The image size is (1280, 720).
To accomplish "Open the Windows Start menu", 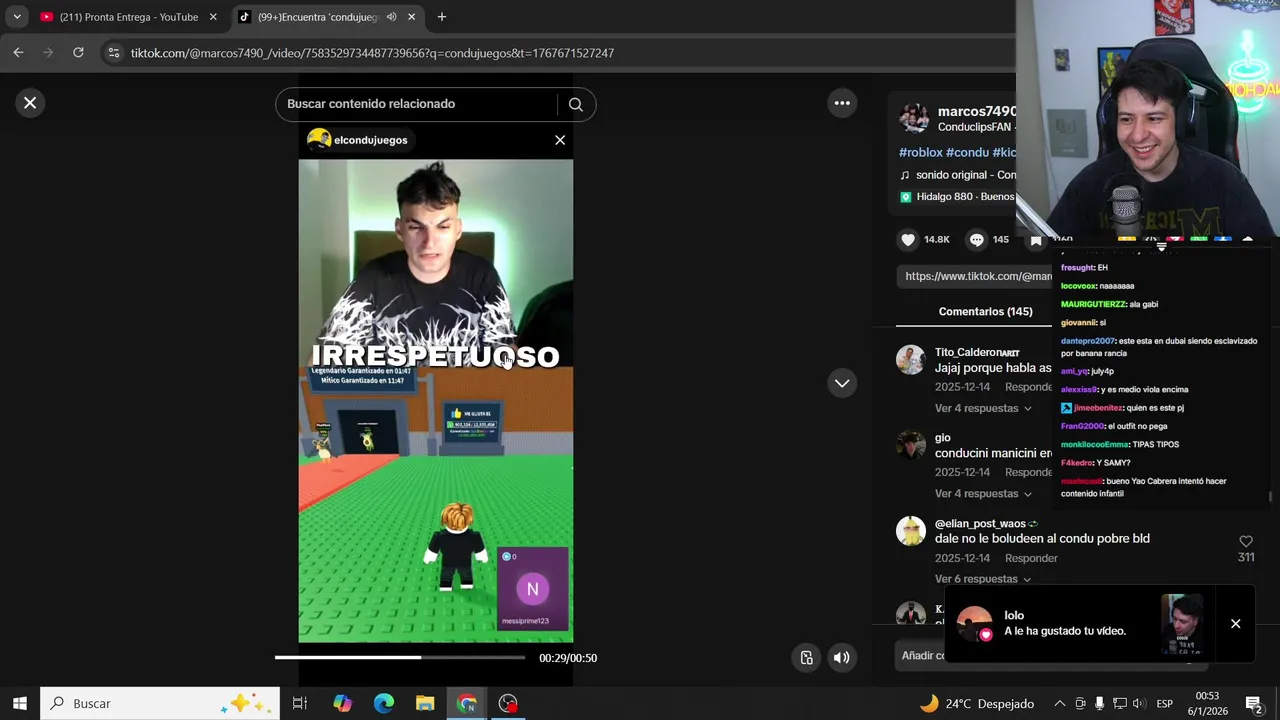I will pos(20,703).
